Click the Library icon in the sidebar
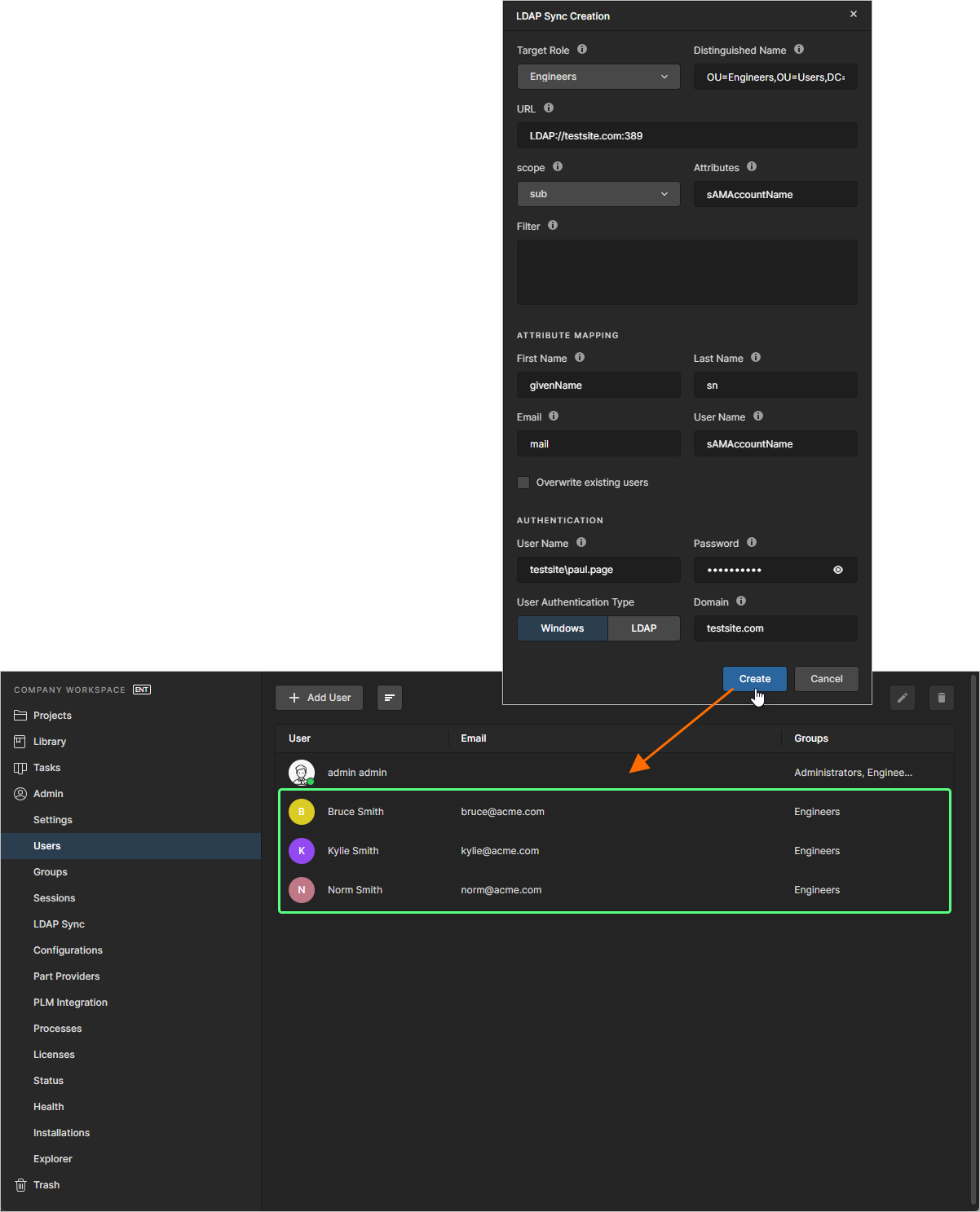The width and height of the screenshot is (980, 1212). pos(20,741)
